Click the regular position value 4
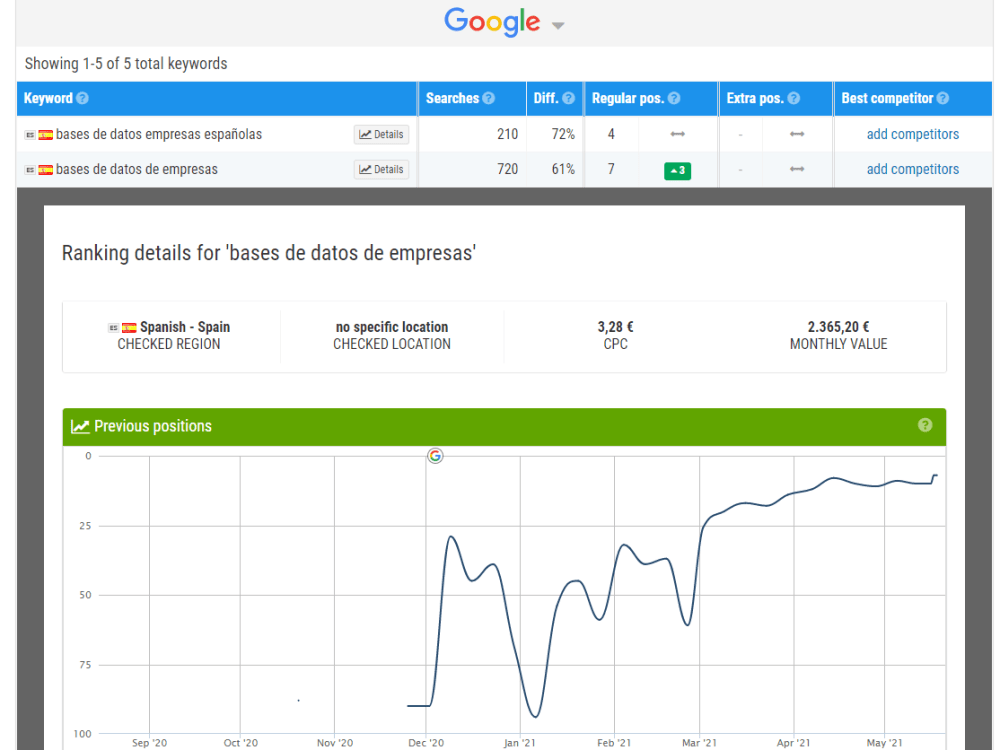 [611, 135]
